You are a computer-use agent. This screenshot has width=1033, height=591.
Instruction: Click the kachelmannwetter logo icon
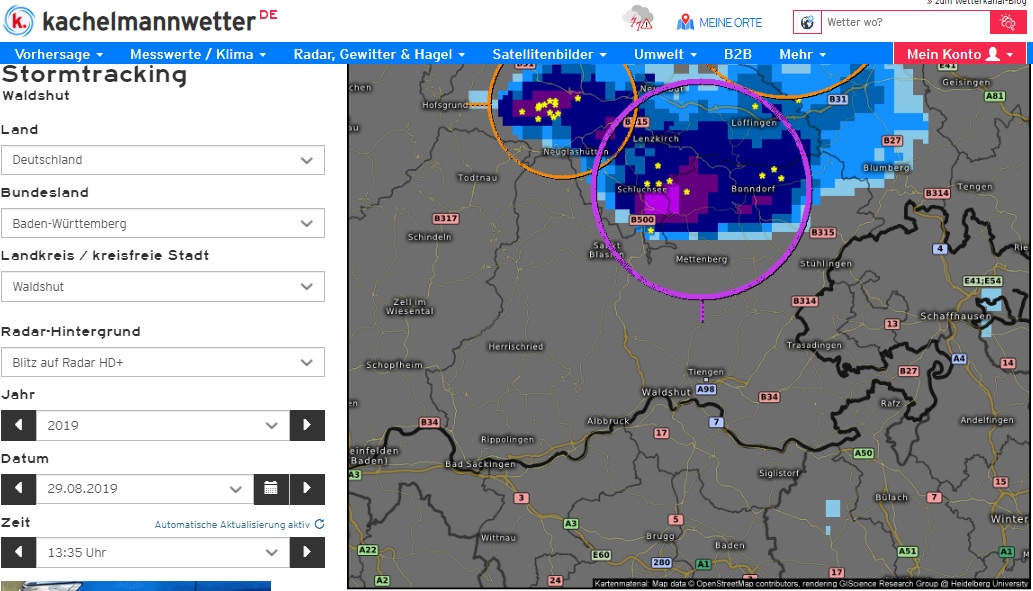click(x=18, y=21)
